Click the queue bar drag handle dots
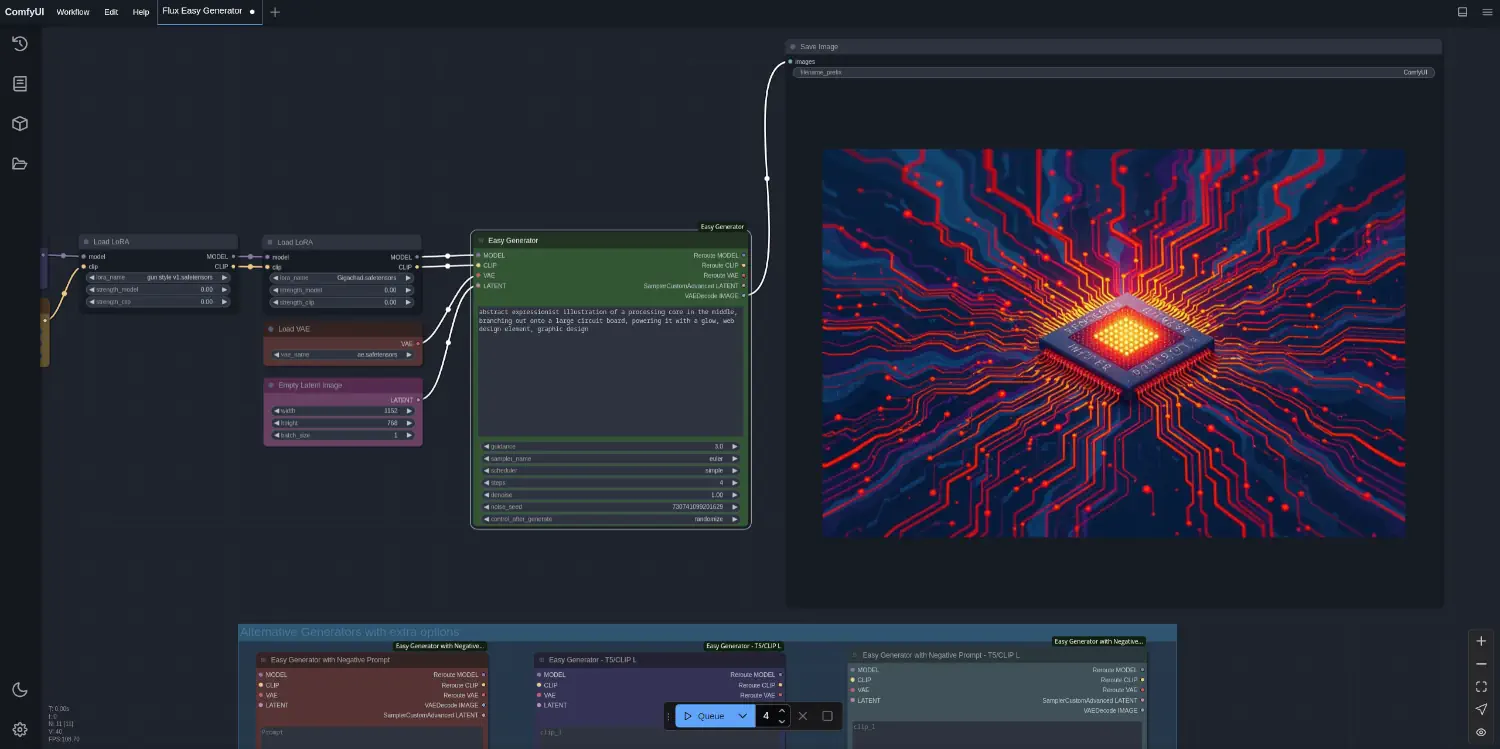The height and width of the screenshot is (749, 1500). (669, 716)
